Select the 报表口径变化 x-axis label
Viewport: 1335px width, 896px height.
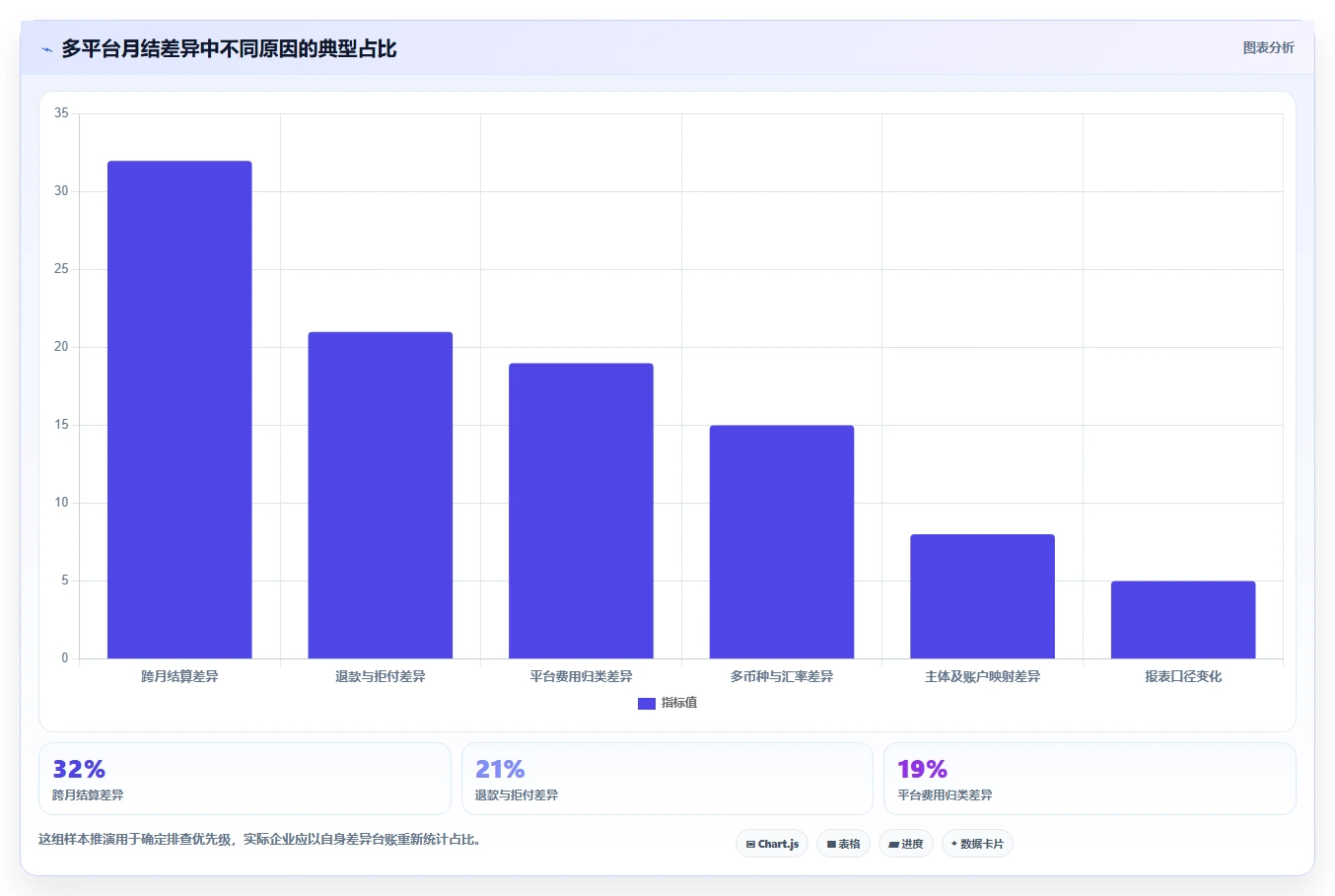[1183, 676]
